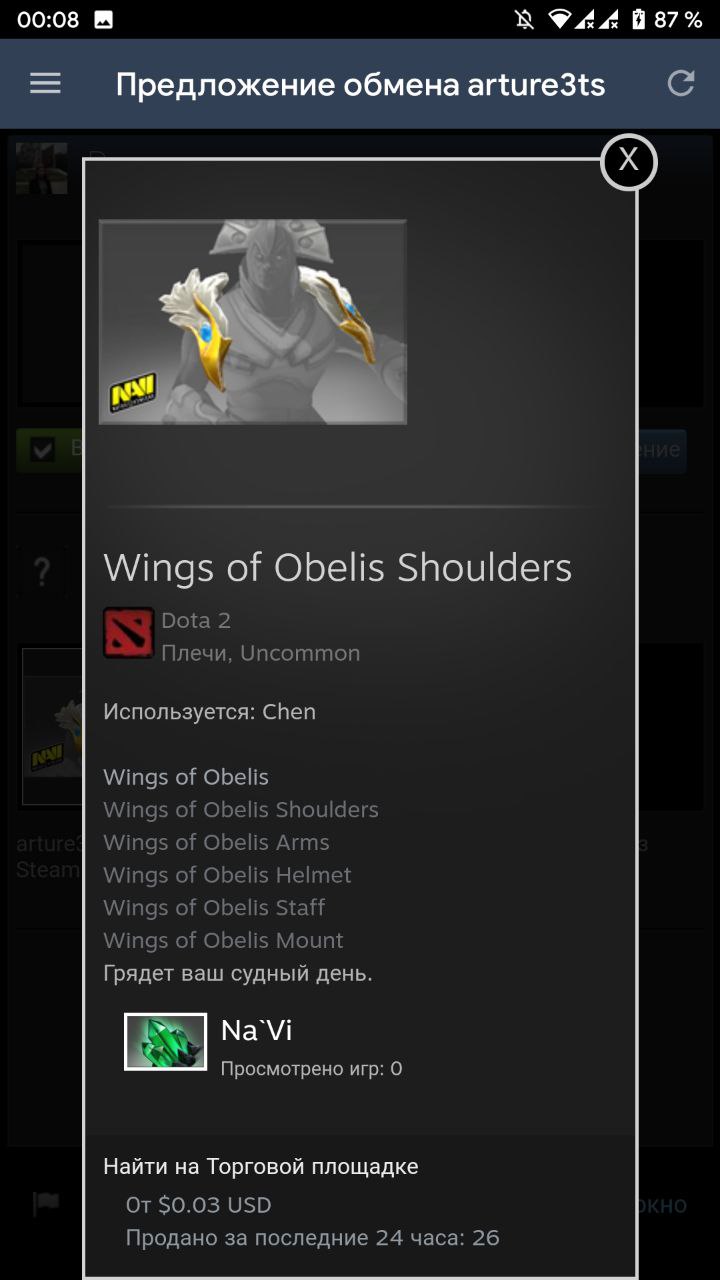Toggle the green confirmation checkbox behind popup

pyautogui.click(x=43, y=450)
